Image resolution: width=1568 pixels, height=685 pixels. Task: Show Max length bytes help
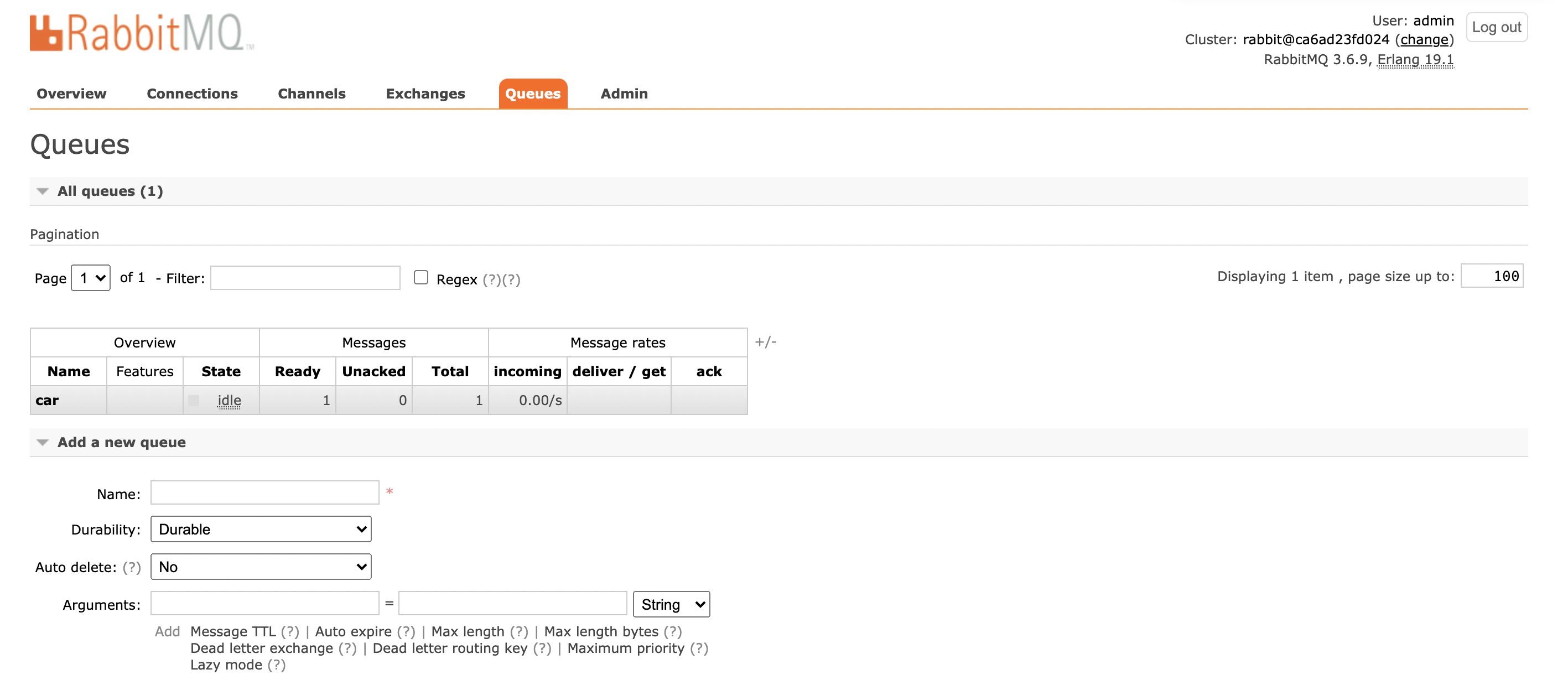coord(673,632)
